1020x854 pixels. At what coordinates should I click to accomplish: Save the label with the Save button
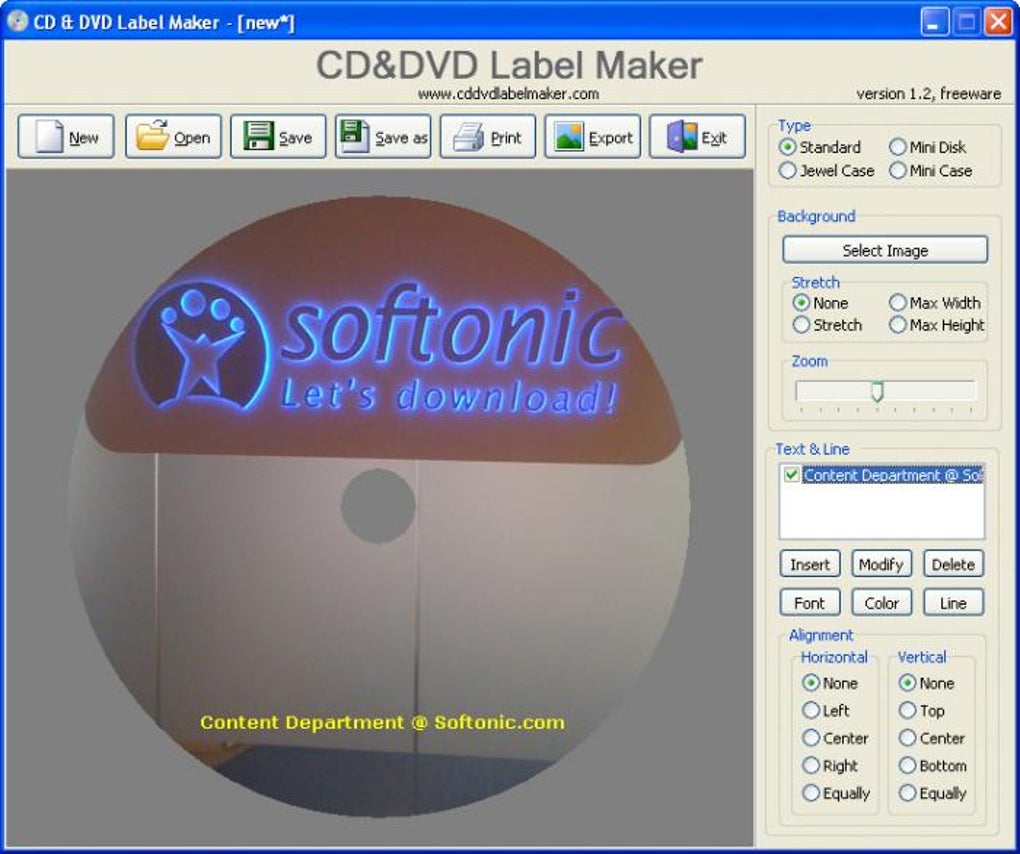click(x=278, y=137)
